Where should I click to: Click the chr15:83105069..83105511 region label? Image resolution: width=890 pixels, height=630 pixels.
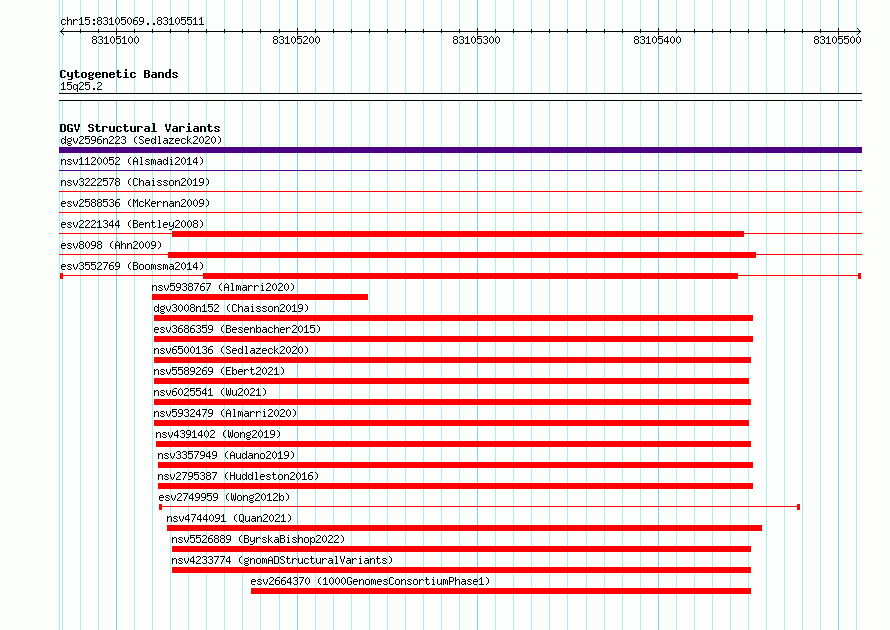pyautogui.click(x=132, y=22)
